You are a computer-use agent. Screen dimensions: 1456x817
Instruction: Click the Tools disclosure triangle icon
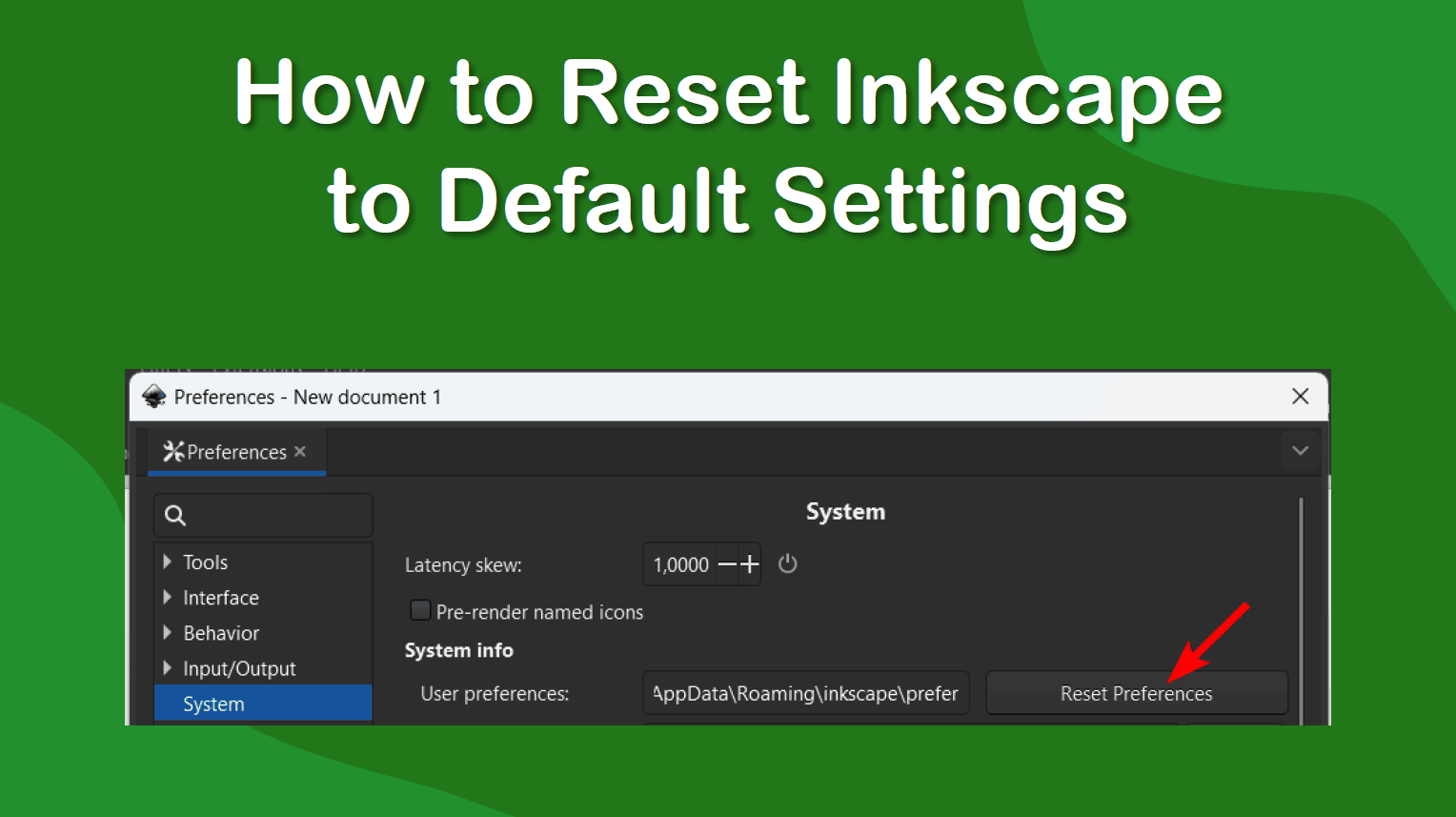pyautogui.click(x=167, y=562)
